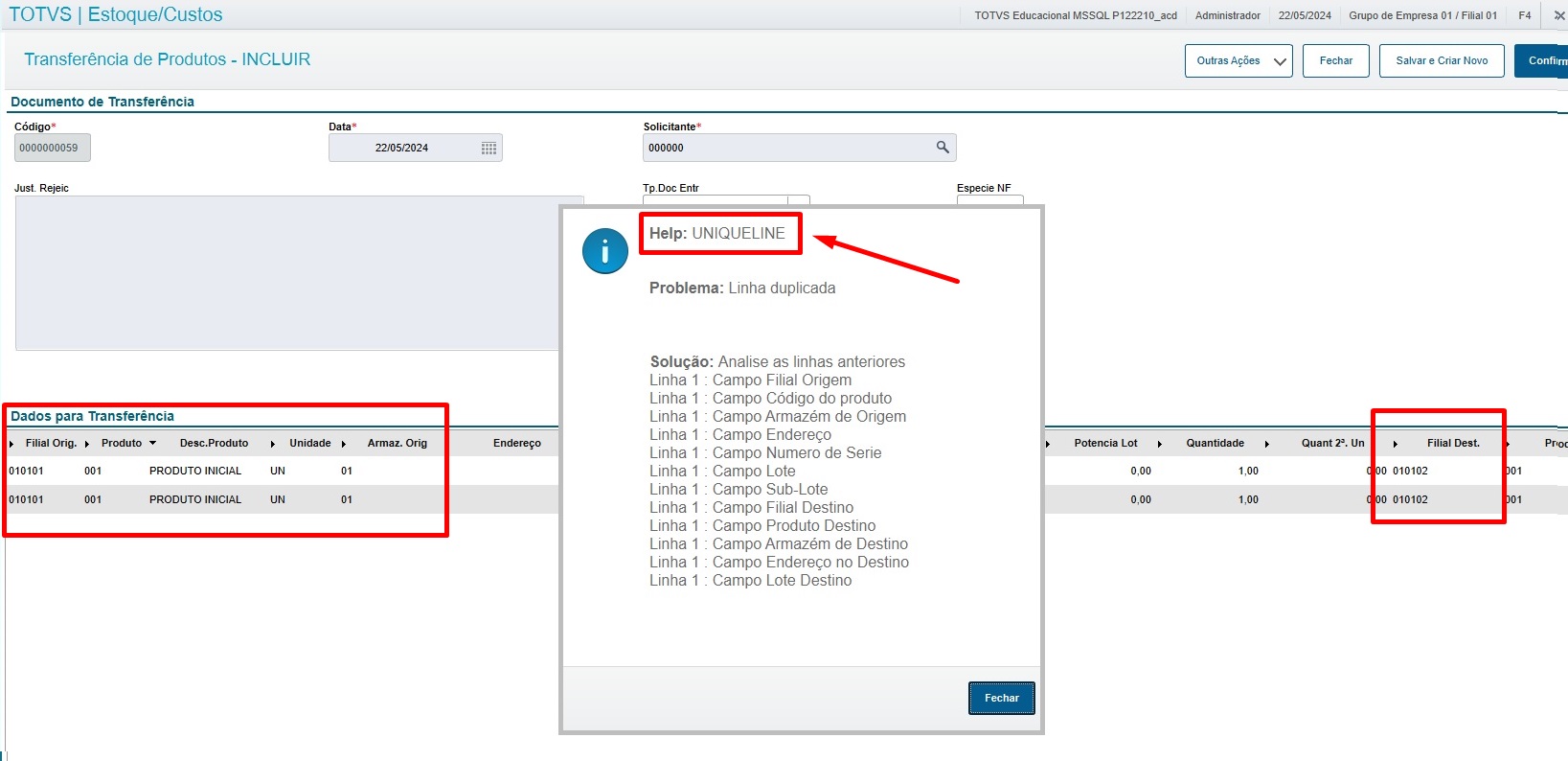Click first row Filial Dest 010102 cell
The height and width of the screenshot is (761, 1568).
1410,471
